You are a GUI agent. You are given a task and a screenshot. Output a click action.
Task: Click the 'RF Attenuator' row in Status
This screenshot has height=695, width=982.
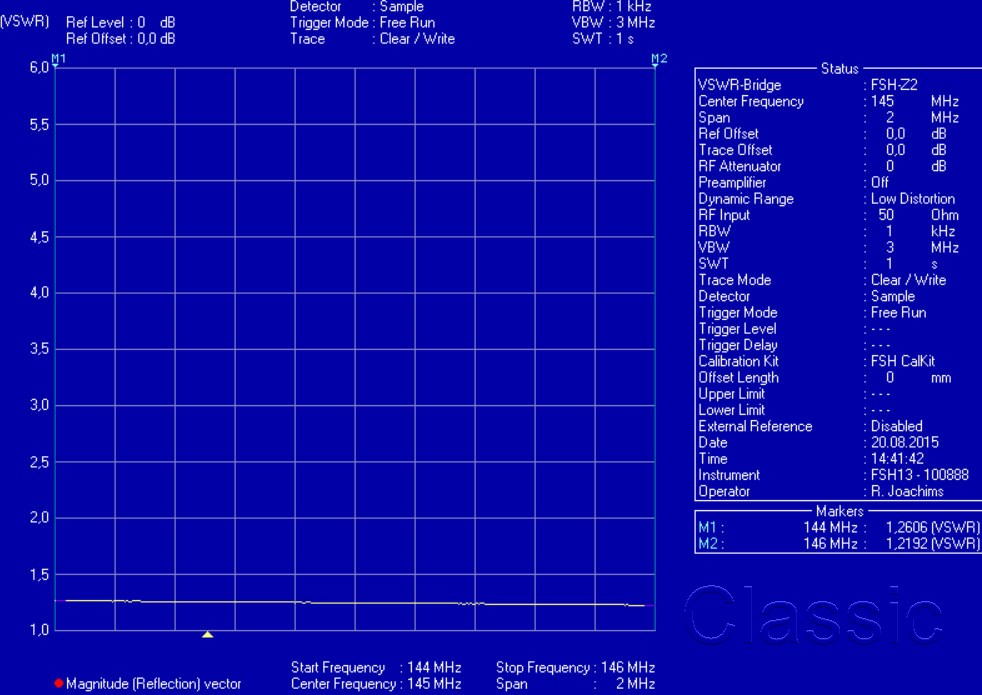pos(822,167)
